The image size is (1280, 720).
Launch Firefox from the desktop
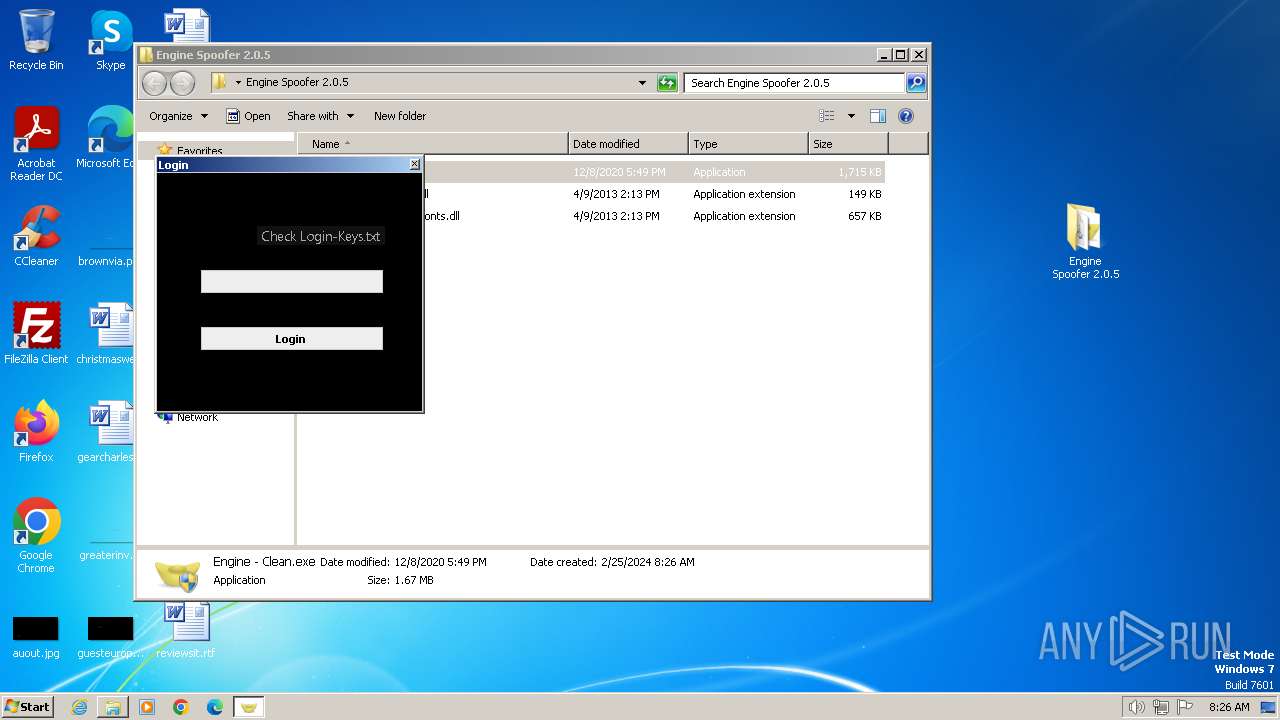pos(36,431)
